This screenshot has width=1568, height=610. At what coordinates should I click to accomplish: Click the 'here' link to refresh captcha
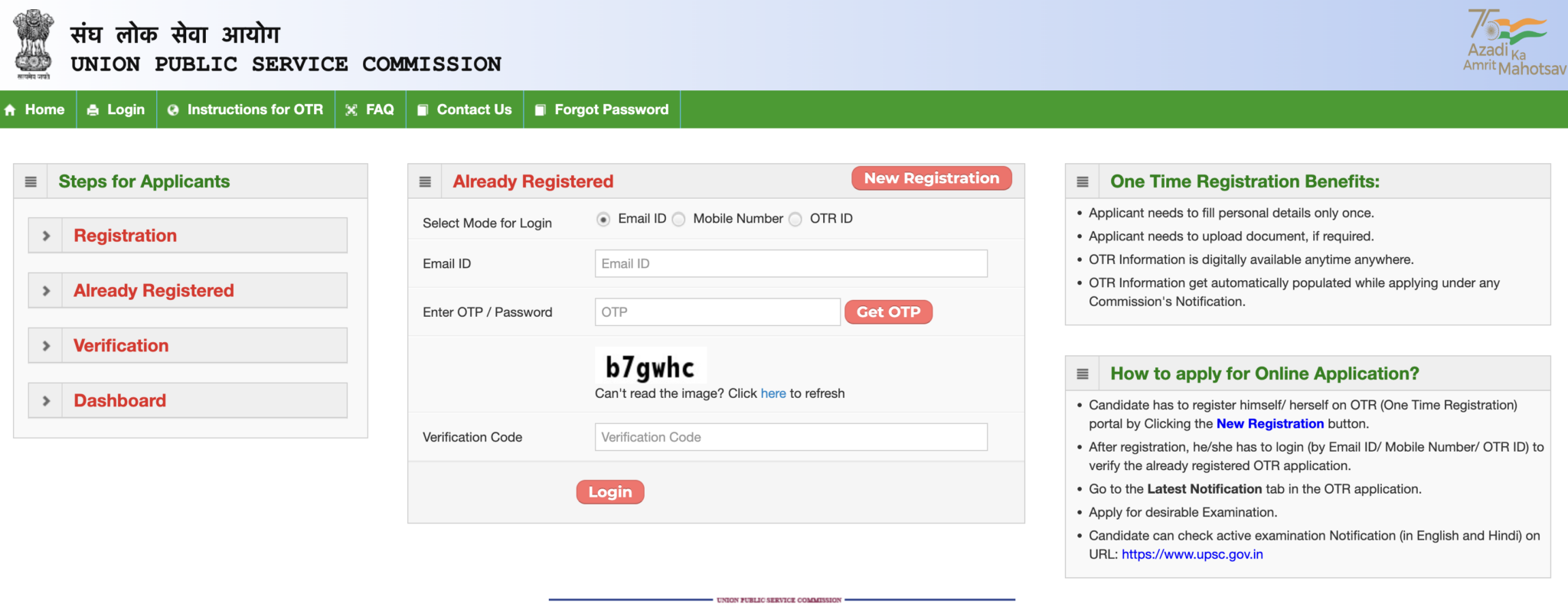(x=773, y=393)
